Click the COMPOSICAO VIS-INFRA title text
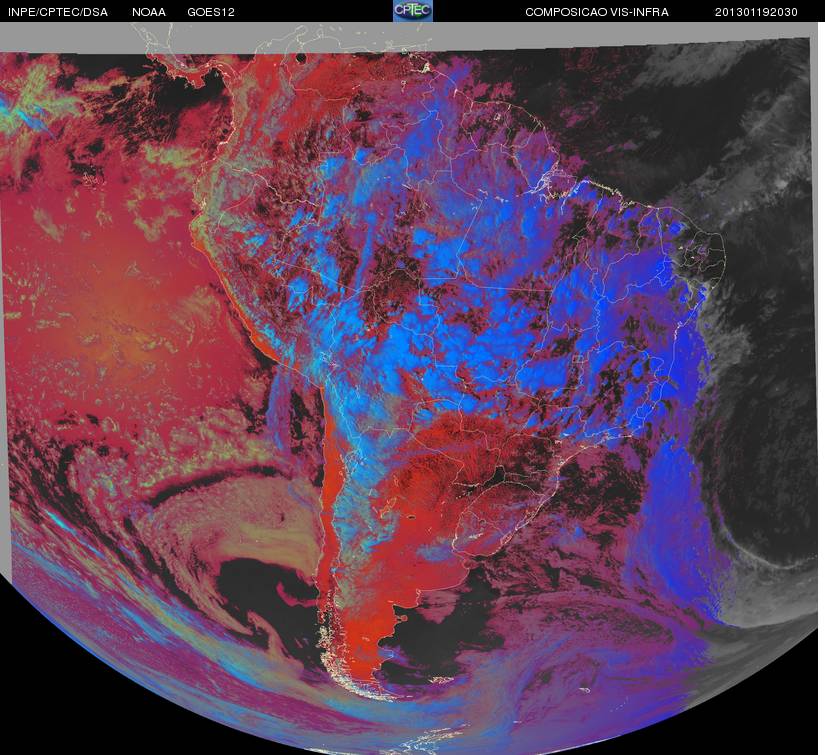 click(597, 12)
